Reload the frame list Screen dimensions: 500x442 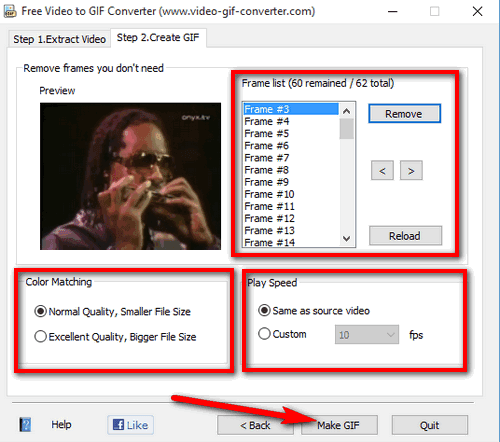pos(405,236)
